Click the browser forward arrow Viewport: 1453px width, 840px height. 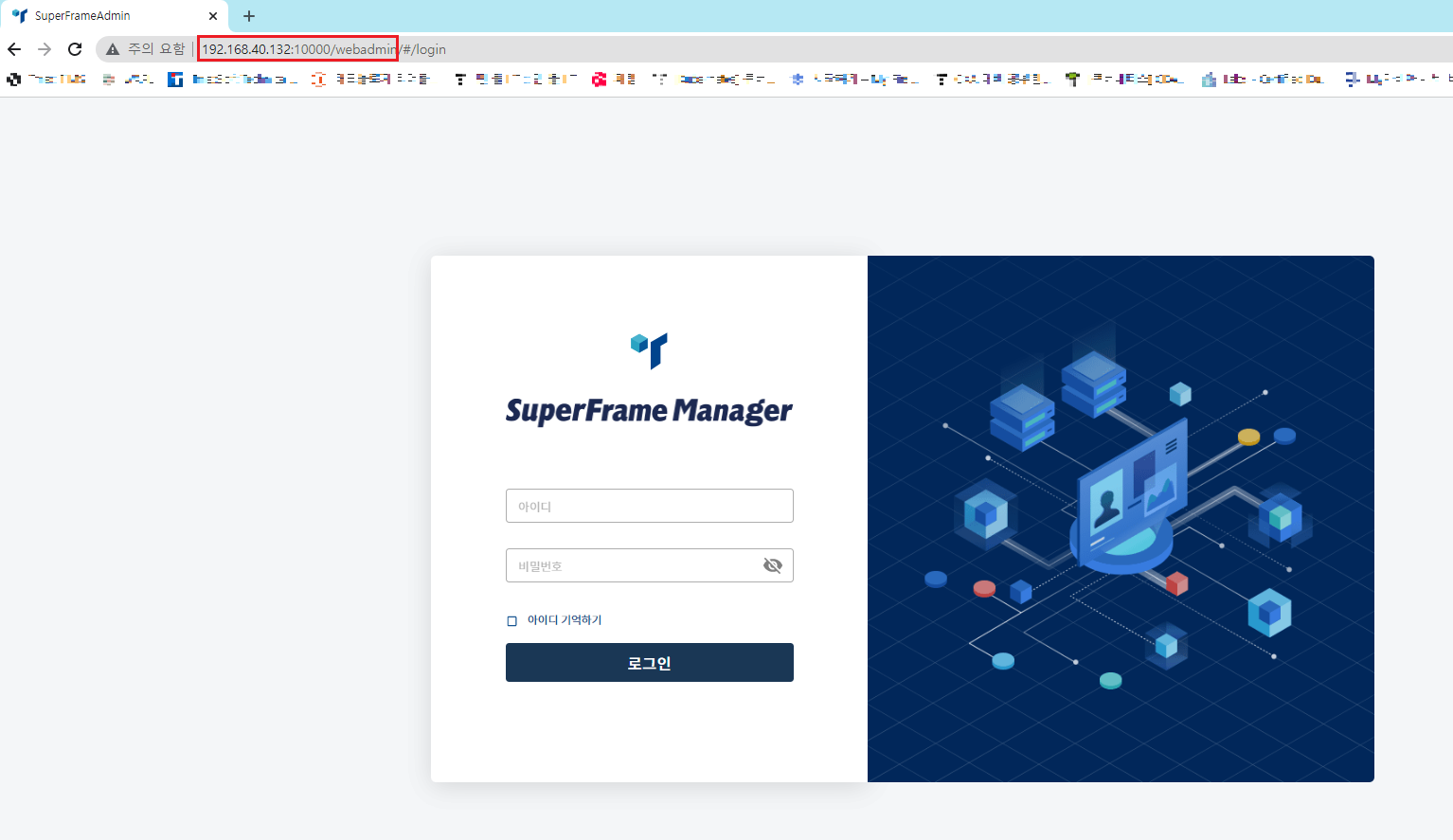(x=45, y=49)
